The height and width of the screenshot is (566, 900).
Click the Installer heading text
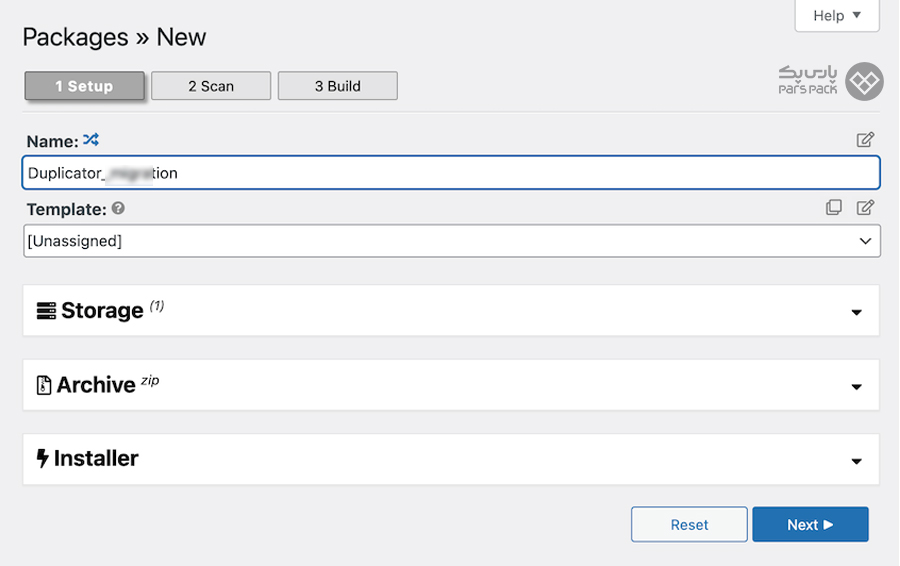point(96,459)
